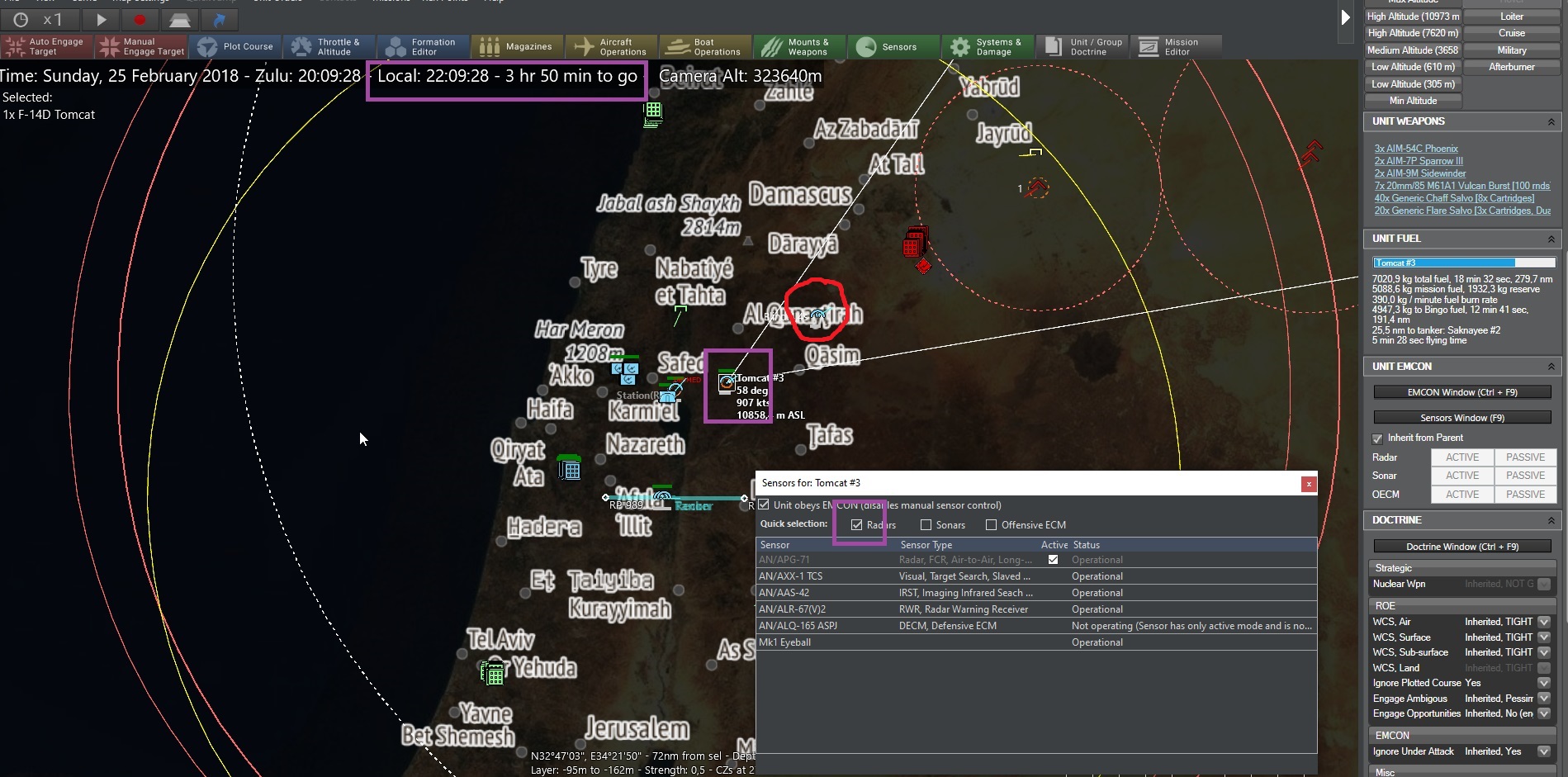
Task: Open the Sensors toolbar button
Action: pos(894,47)
